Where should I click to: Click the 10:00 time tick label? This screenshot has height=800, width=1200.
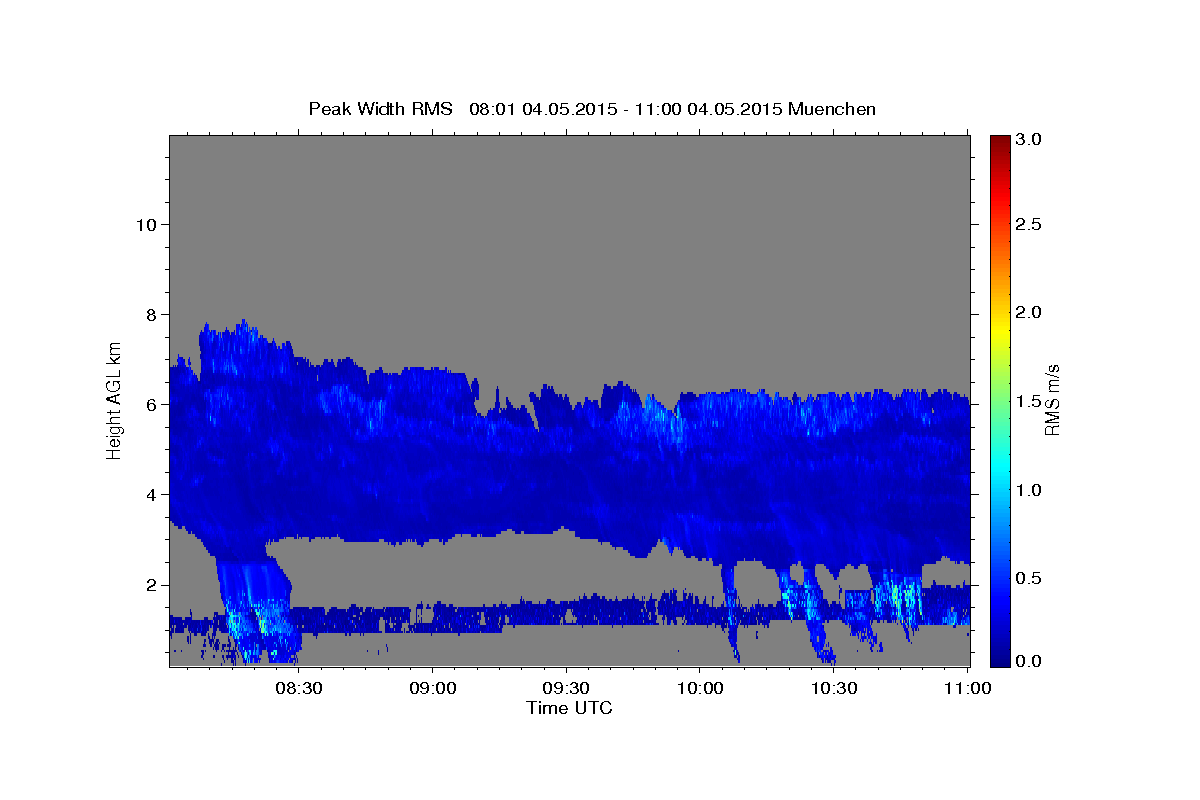(699, 689)
